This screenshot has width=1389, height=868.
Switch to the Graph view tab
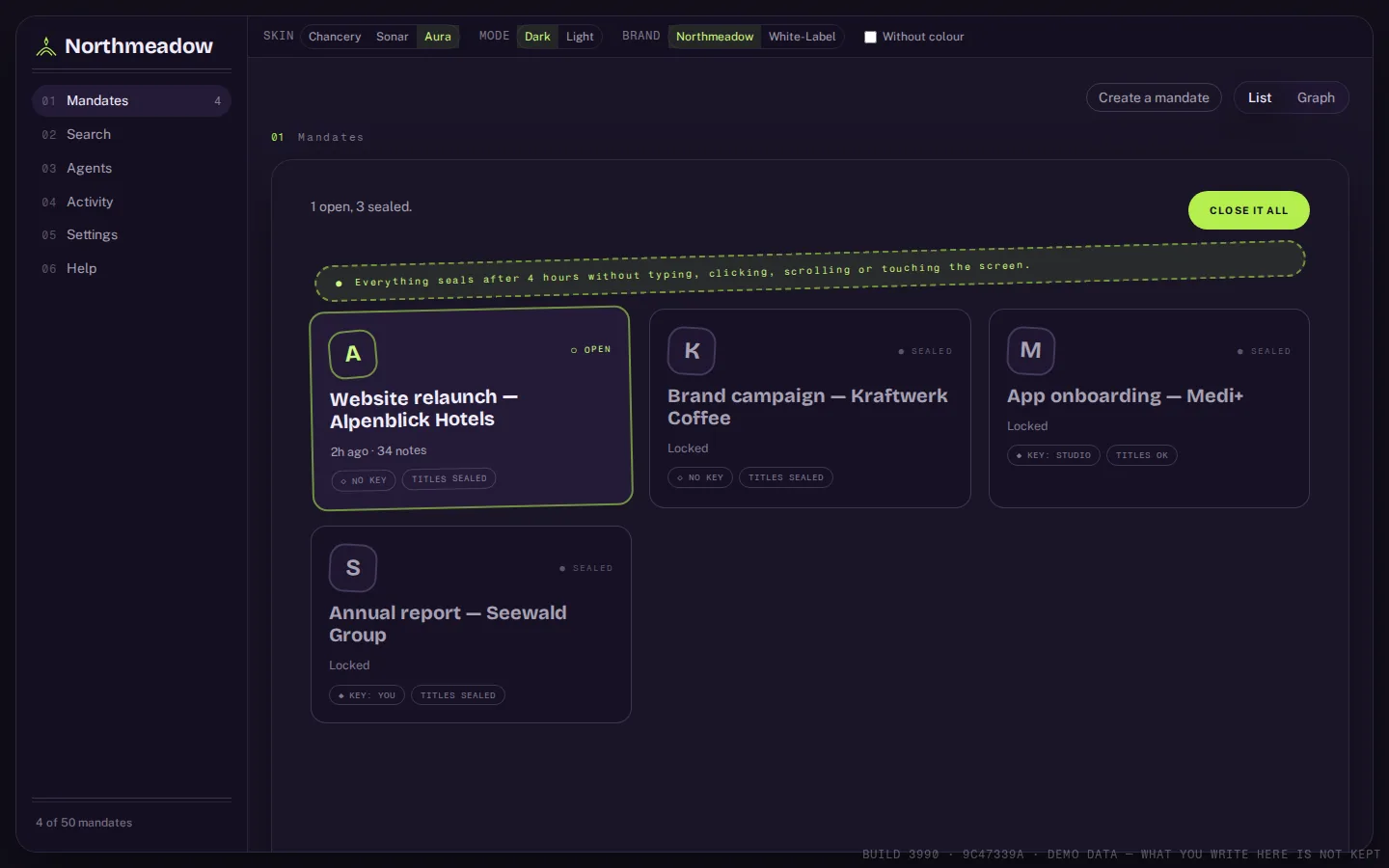click(1316, 97)
